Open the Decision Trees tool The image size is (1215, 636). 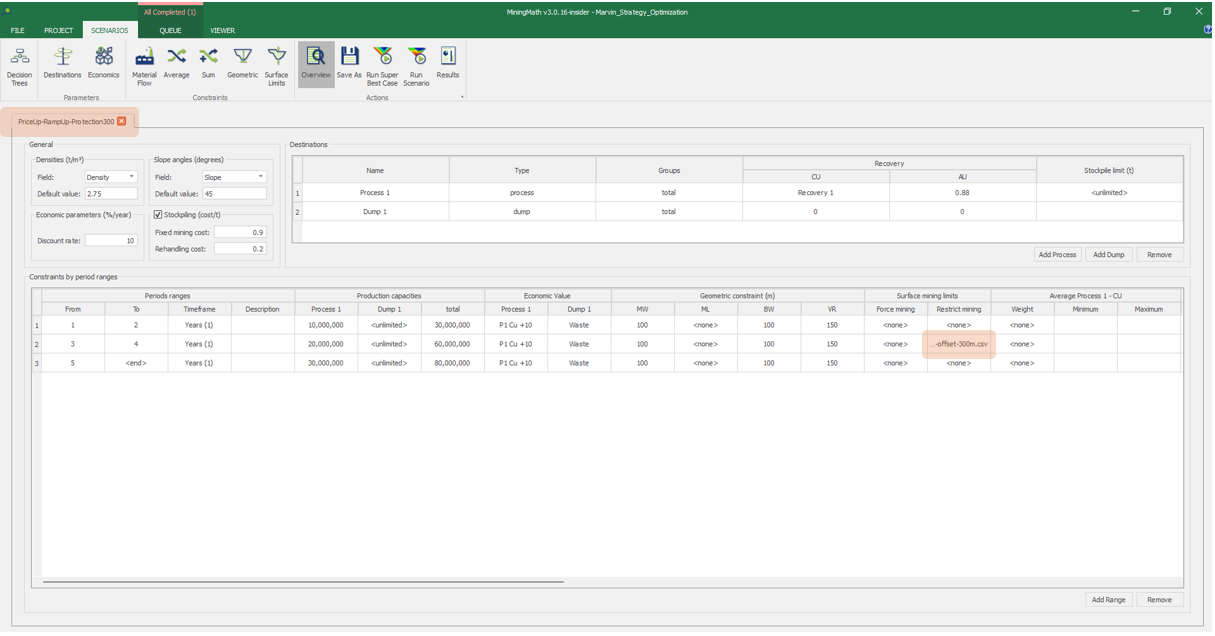pos(19,64)
